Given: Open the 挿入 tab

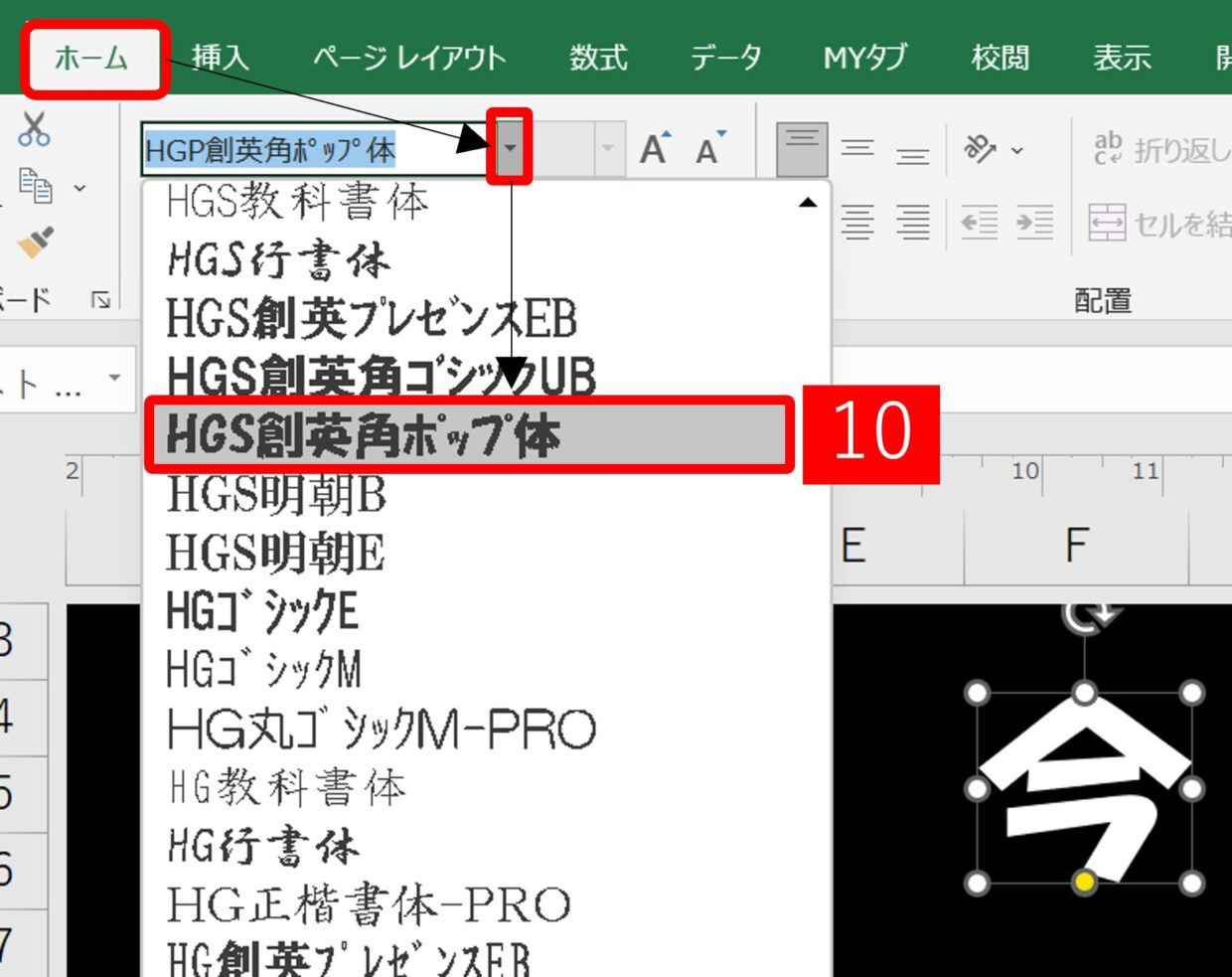Looking at the screenshot, I should coord(220,58).
